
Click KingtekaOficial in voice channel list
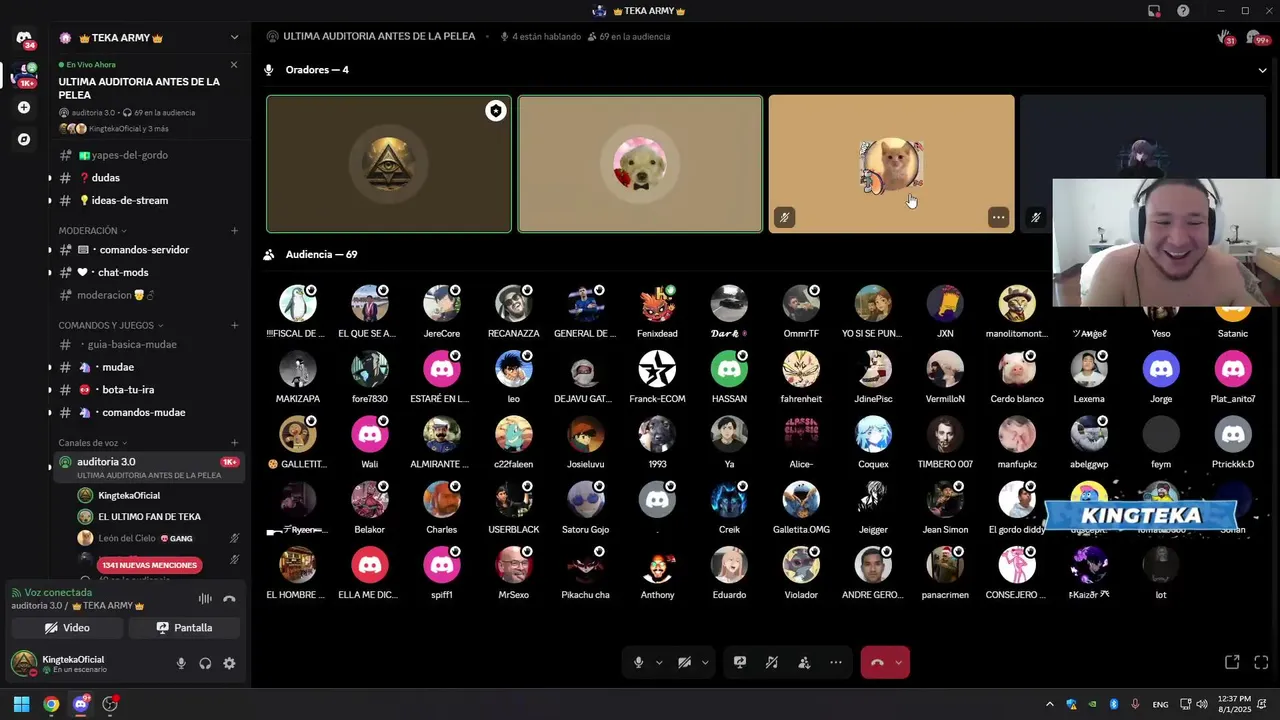tap(128, 496)
